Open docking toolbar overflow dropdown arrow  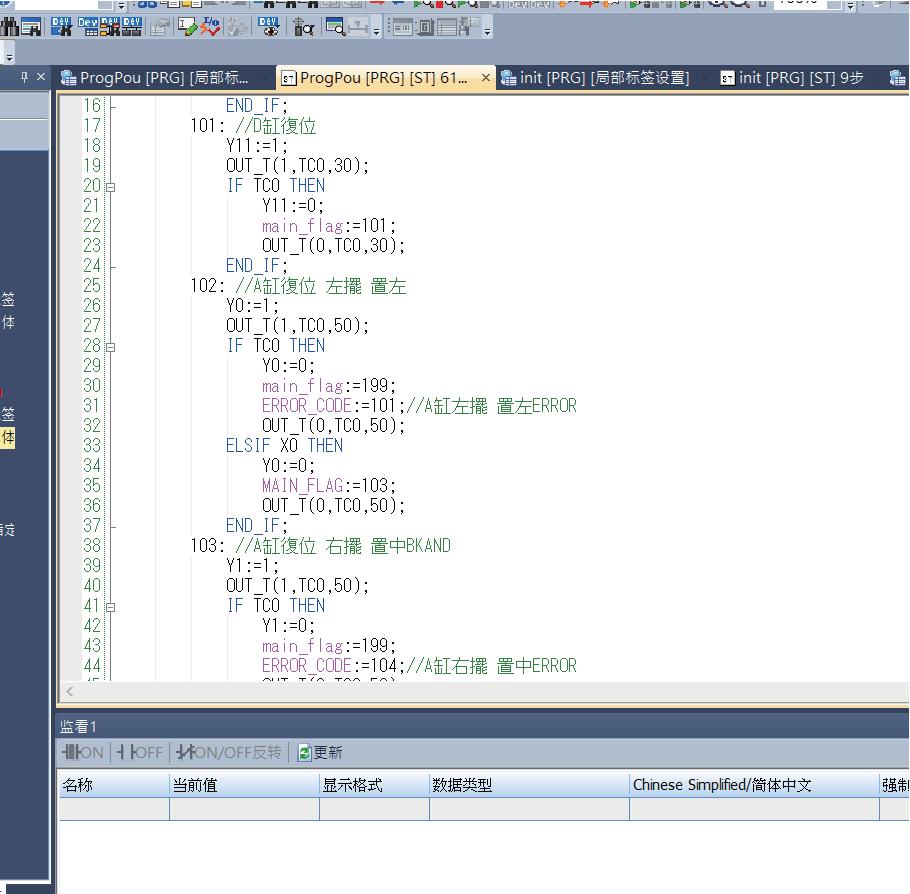(x=488, y=31)
